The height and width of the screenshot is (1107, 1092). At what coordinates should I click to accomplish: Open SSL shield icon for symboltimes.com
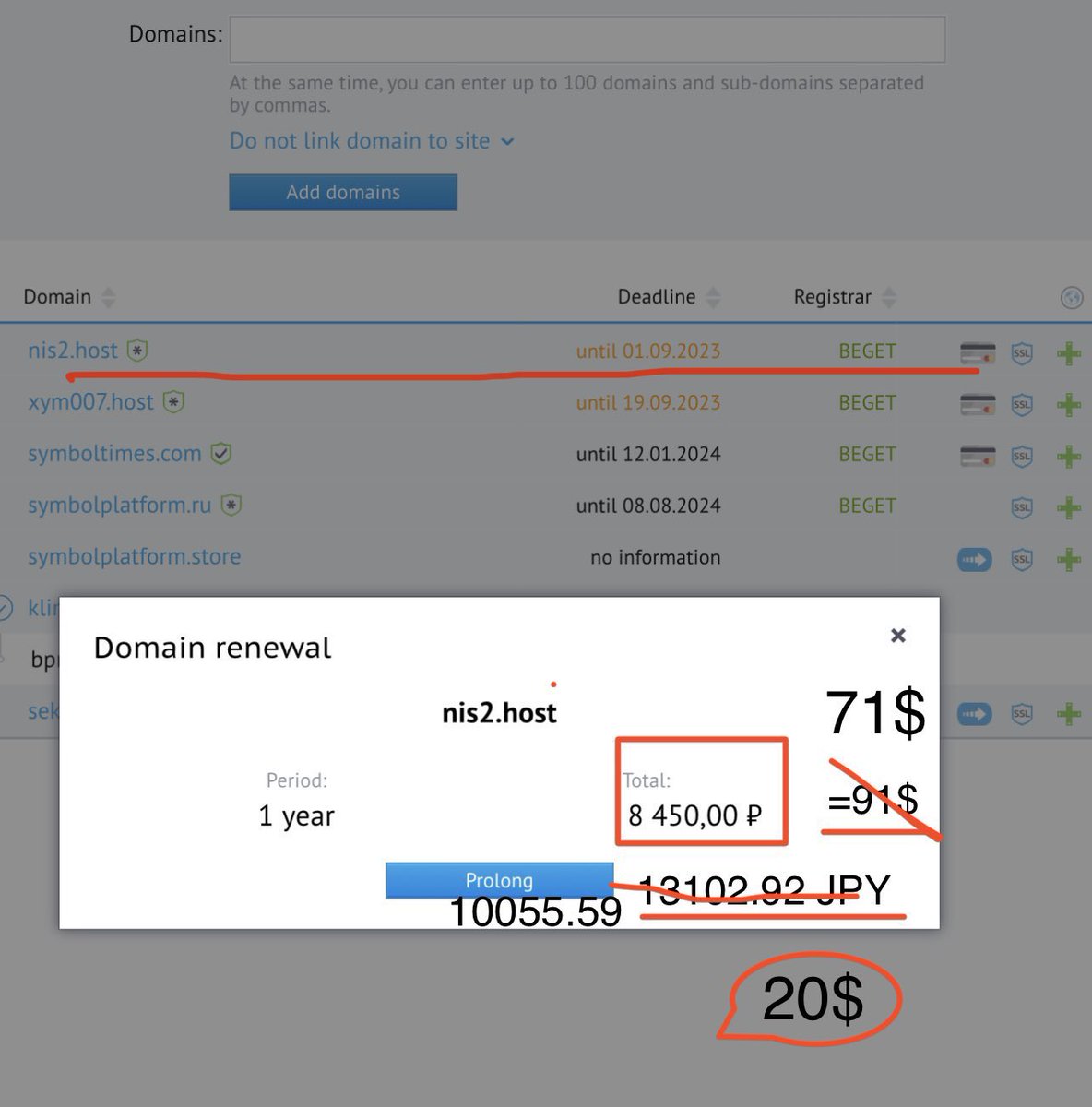(x=1022, y=457)
